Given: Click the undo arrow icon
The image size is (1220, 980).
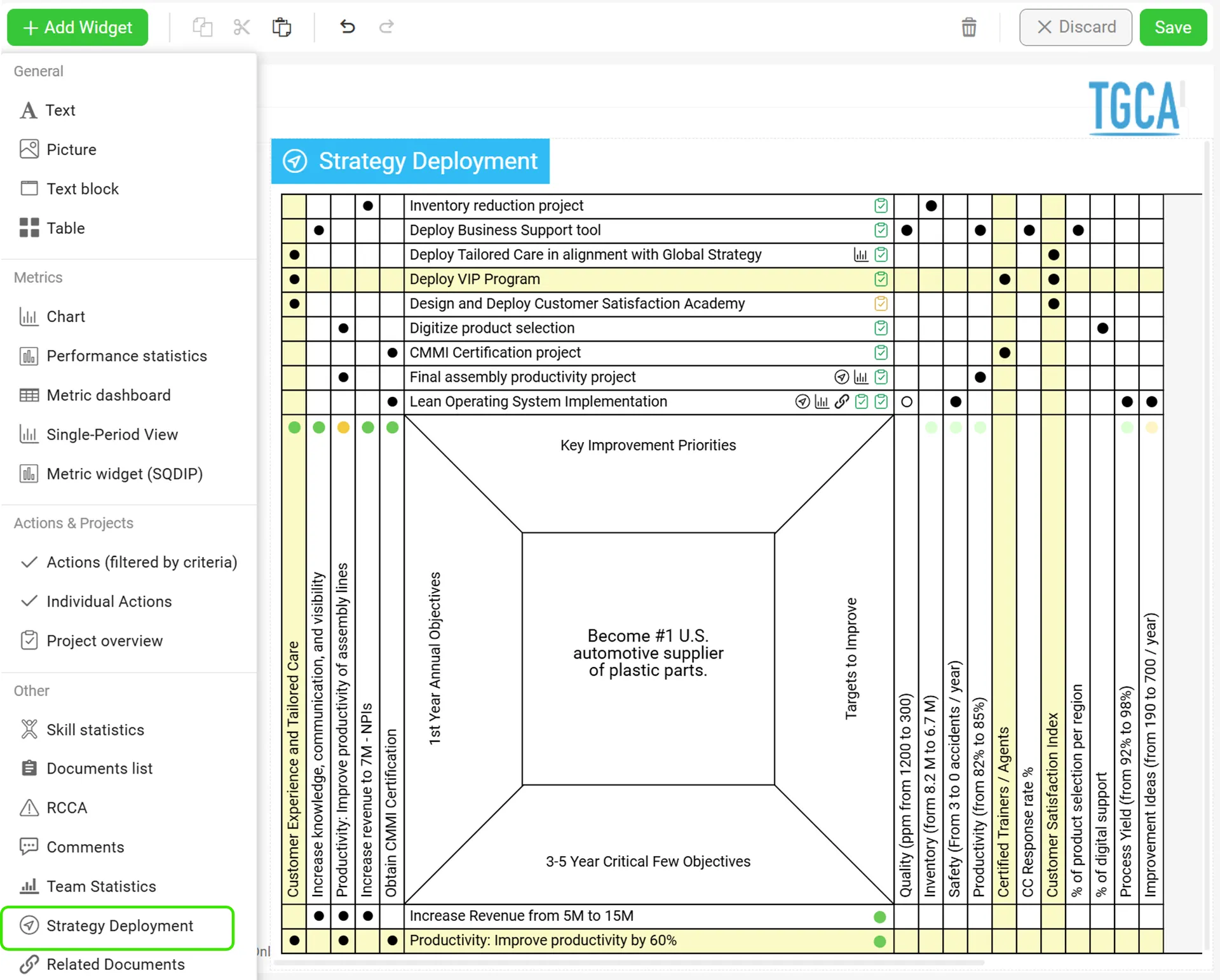Looking at the screenshot, I should click(x=347, y=27).
